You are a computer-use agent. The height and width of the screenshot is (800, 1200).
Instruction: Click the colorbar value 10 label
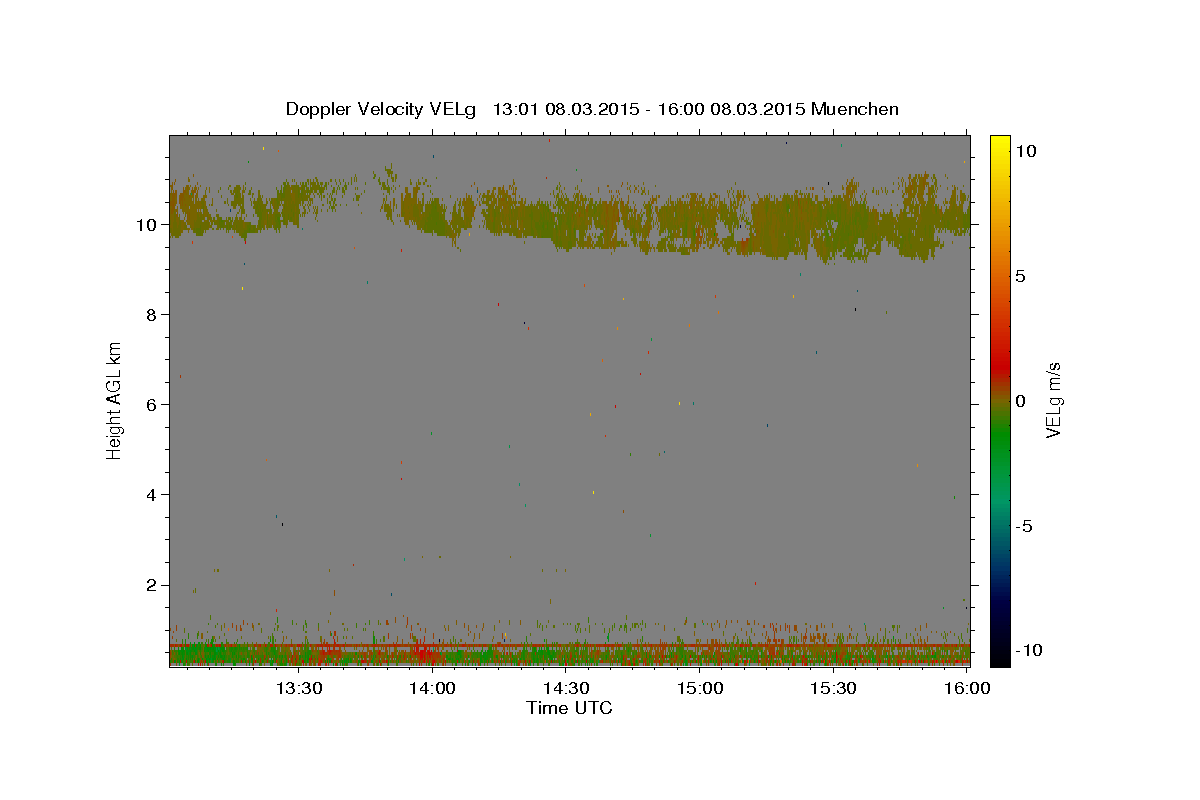(1026, 150)
